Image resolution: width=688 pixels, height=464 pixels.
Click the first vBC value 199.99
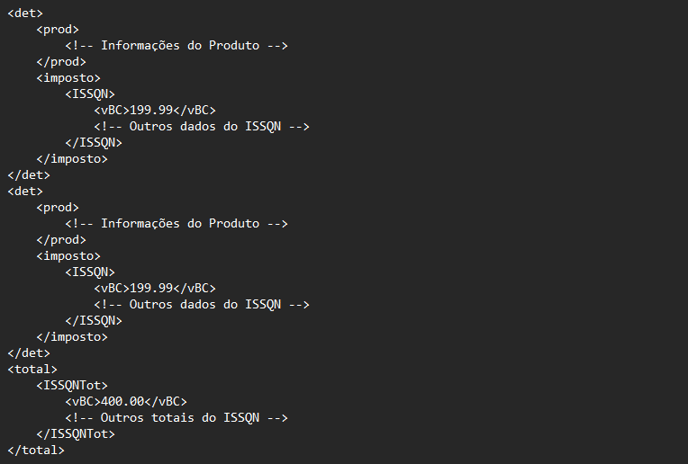point(151,110)
